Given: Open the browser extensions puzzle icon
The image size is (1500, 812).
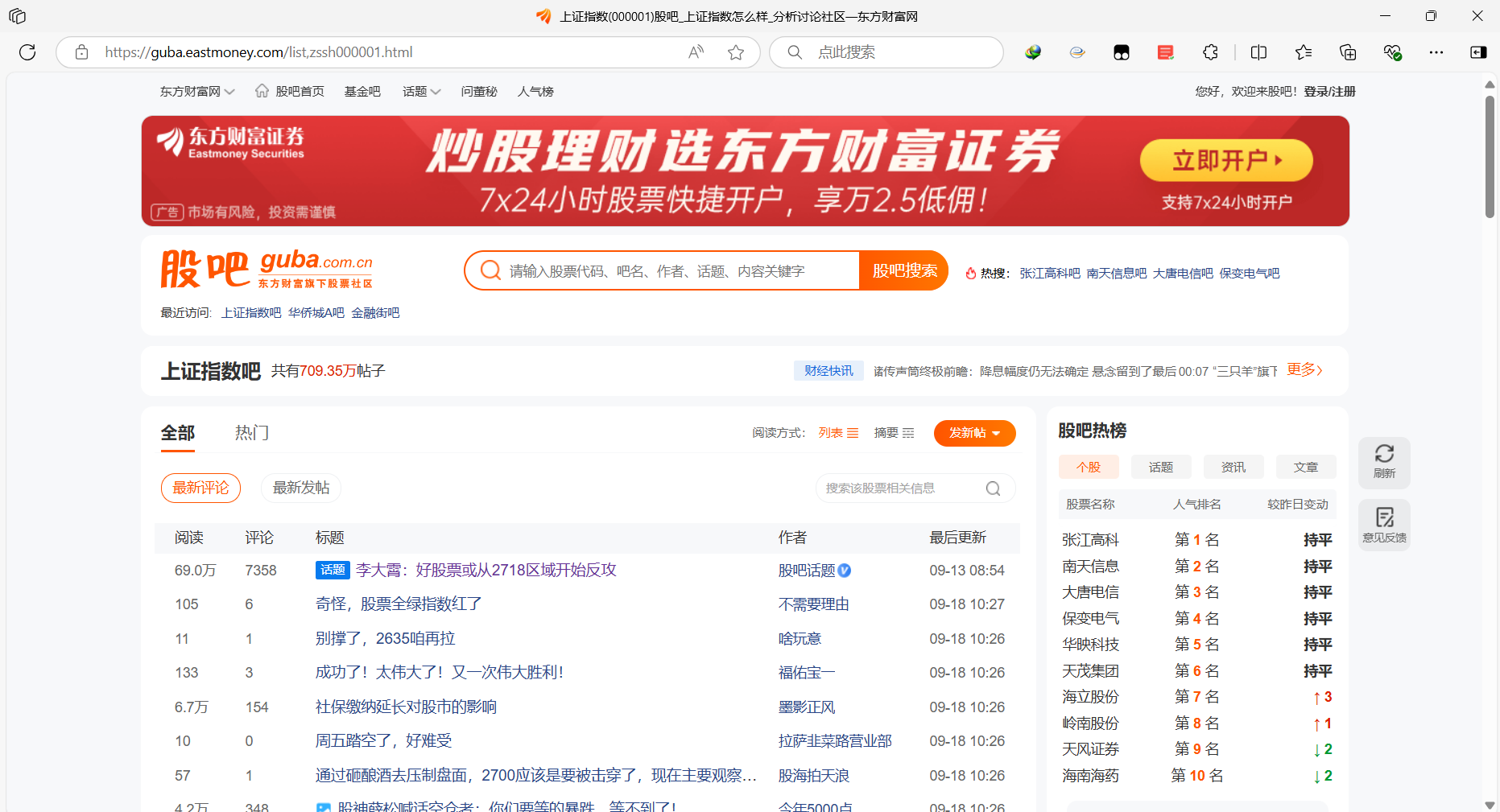Looking at the screenshot, I should [x=1210, y=52].
